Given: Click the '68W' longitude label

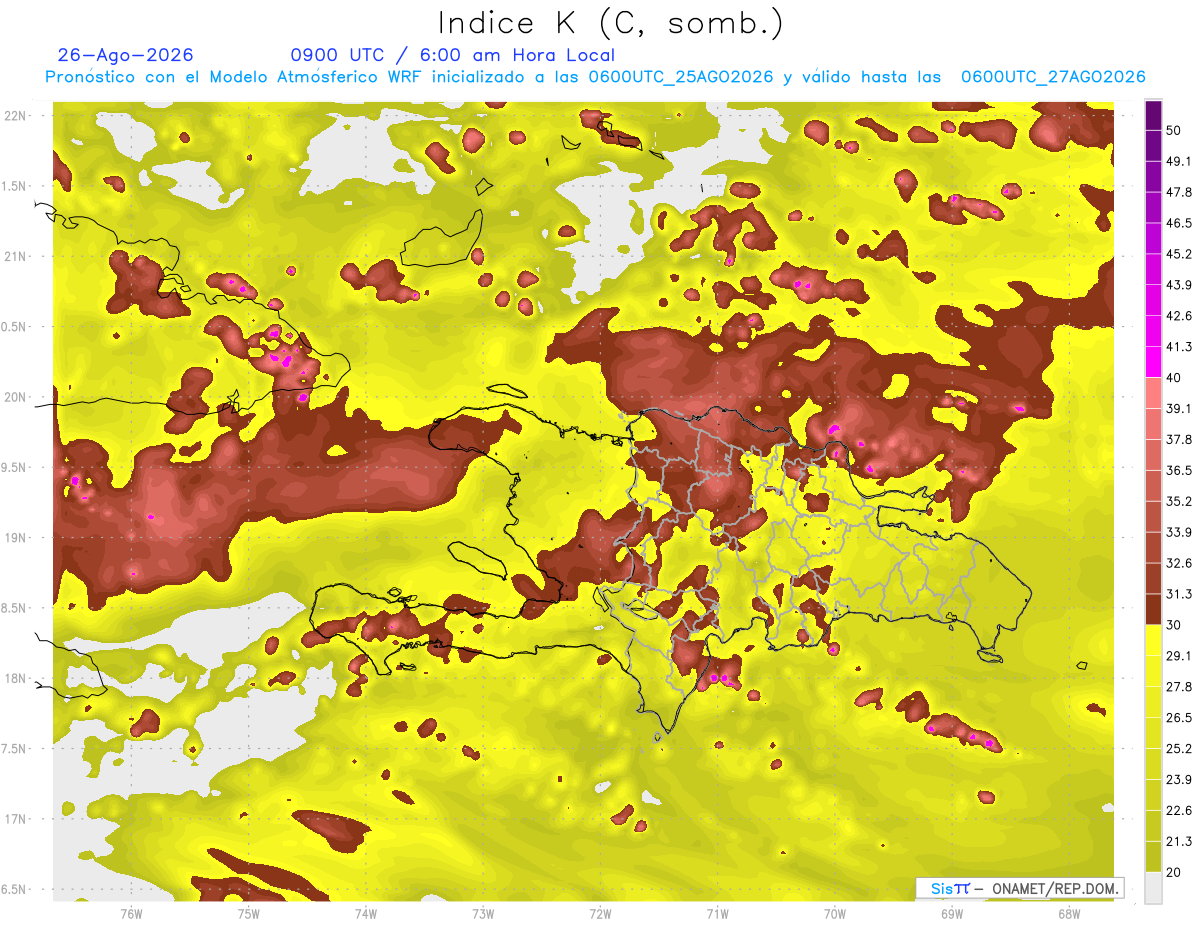Looking at the screenshot, I should pos(1069,915).
